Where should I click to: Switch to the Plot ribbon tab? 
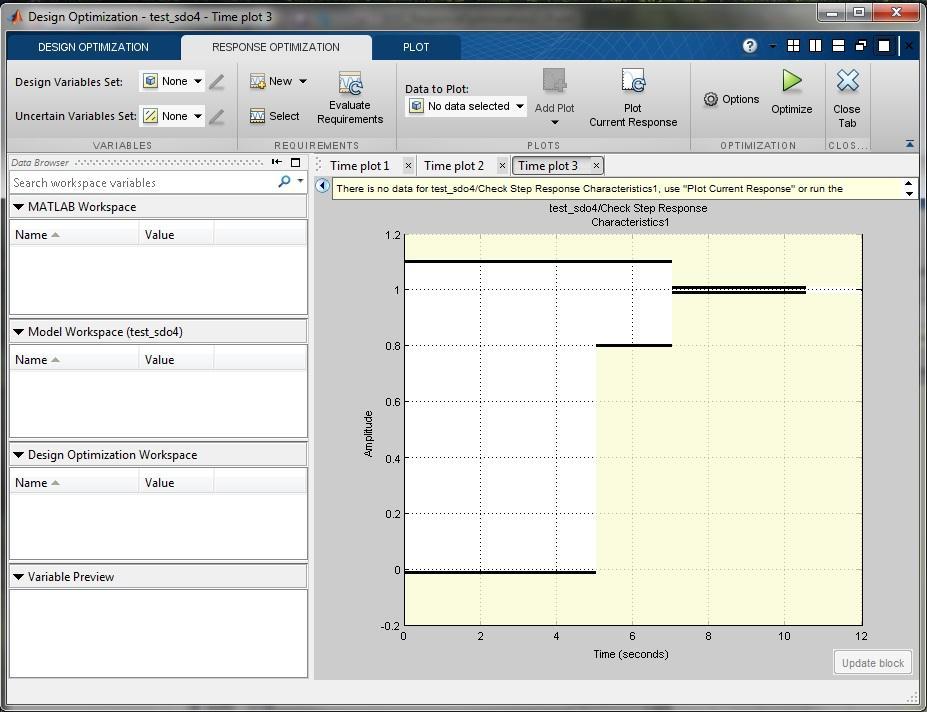pyautogui.click(x=416, y=47)
